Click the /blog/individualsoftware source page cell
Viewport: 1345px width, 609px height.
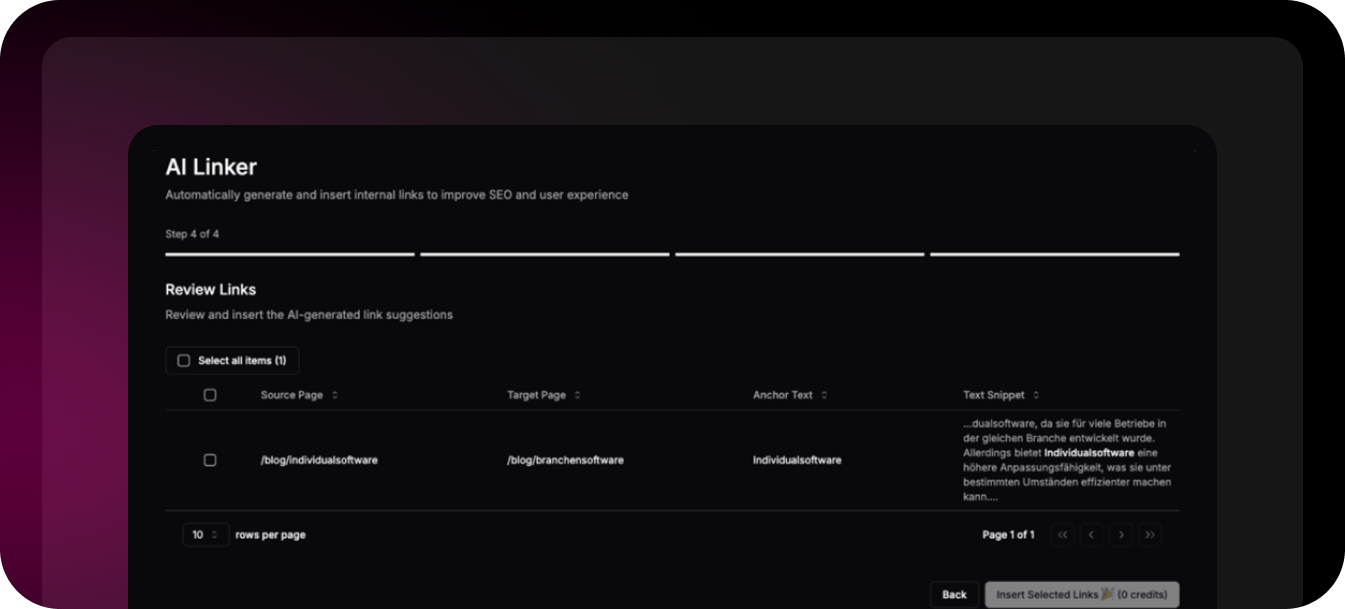coord(319,460)
